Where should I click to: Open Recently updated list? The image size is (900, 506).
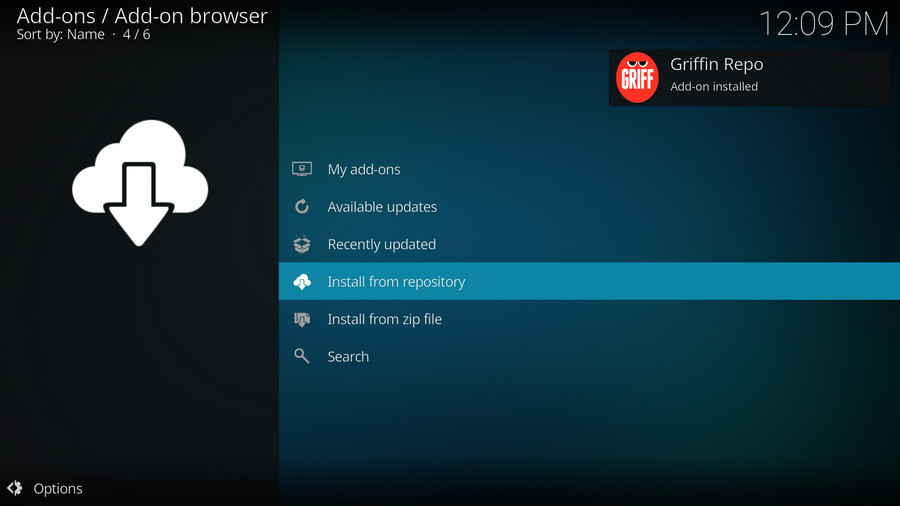[589, 244]
